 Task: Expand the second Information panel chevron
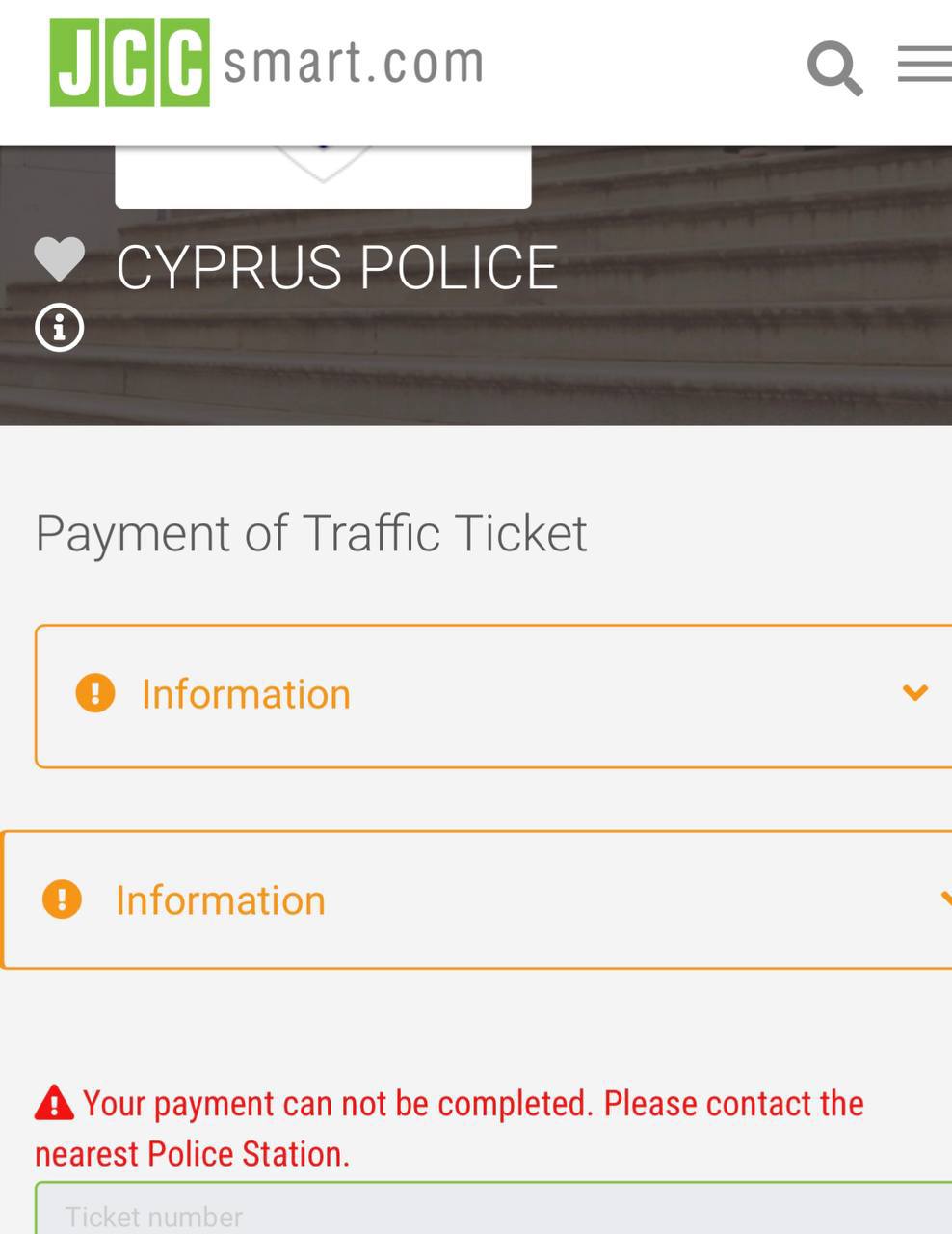pyautogui.click(x=944, y=899)
